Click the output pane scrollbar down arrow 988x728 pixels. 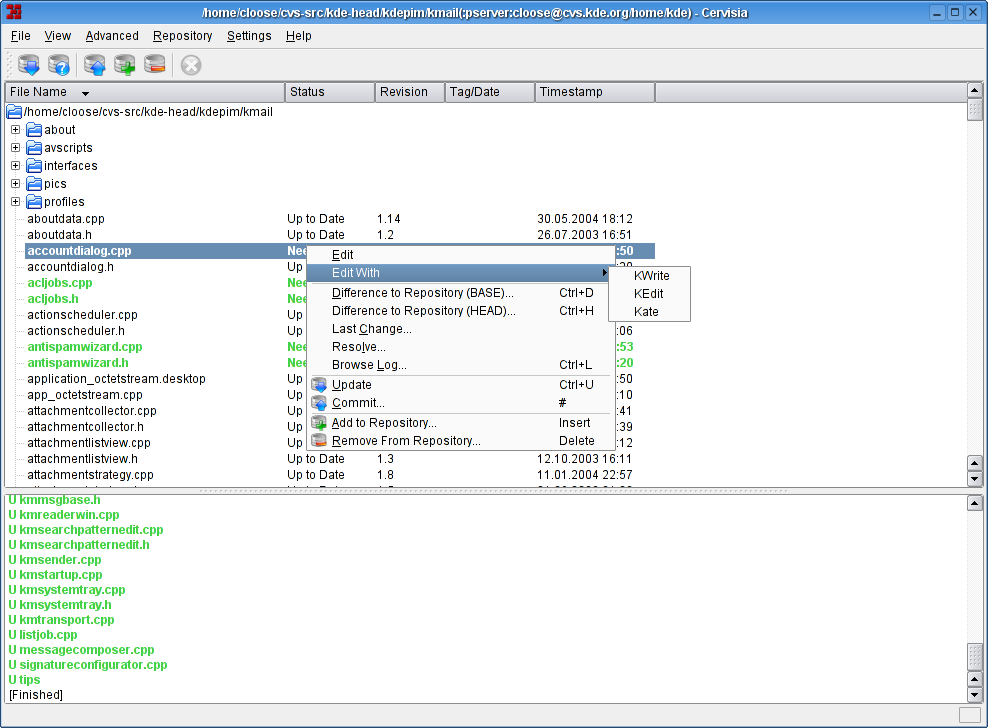click(975, 694)
